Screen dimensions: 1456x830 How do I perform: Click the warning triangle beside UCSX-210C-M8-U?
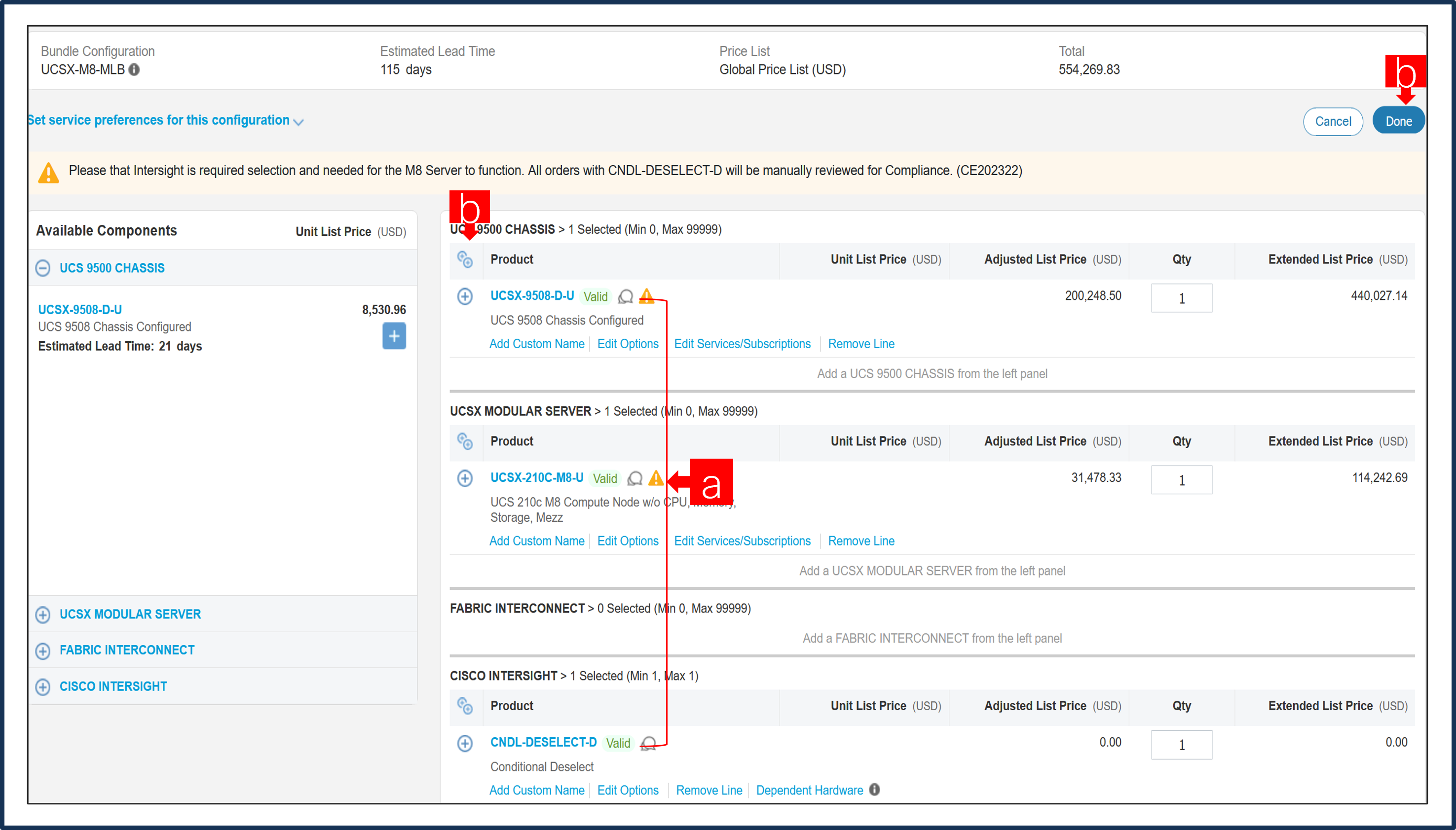click(656, 479)
